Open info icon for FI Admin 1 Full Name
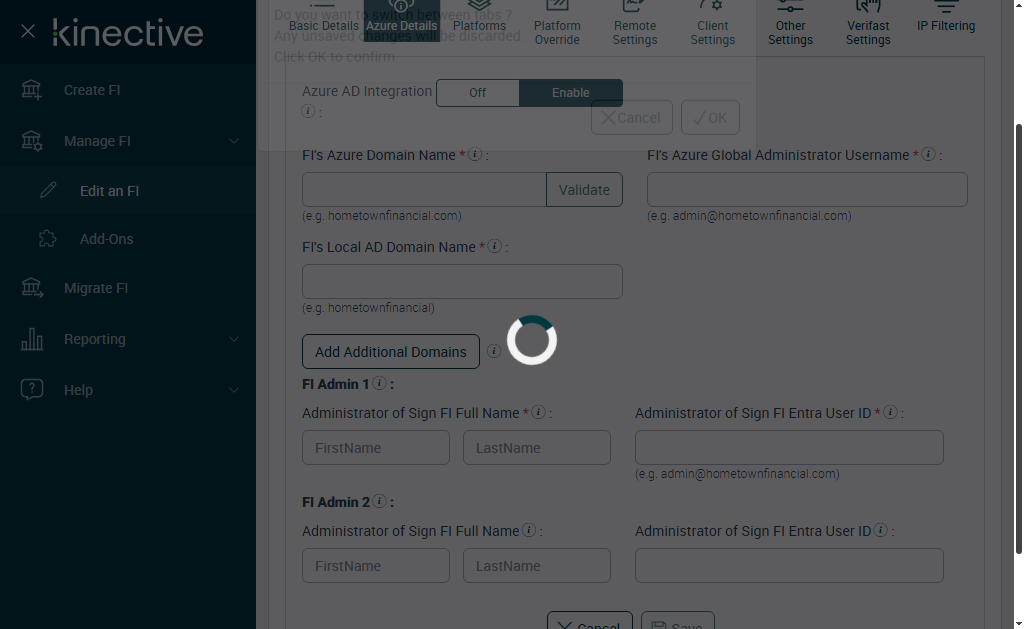The image size is (1024, 629). (538, 412)
